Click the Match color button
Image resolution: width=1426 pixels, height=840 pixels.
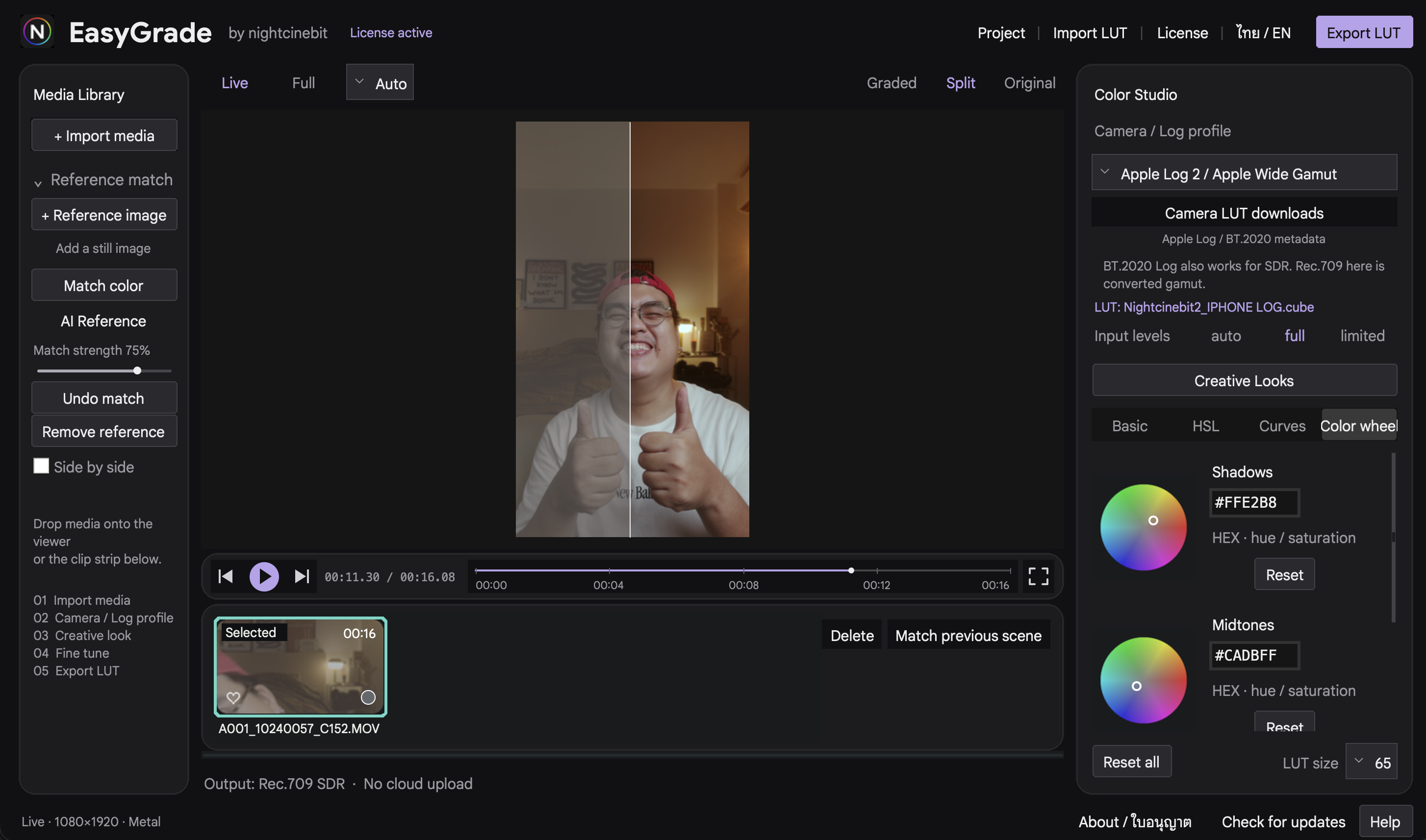coord(103,285)
